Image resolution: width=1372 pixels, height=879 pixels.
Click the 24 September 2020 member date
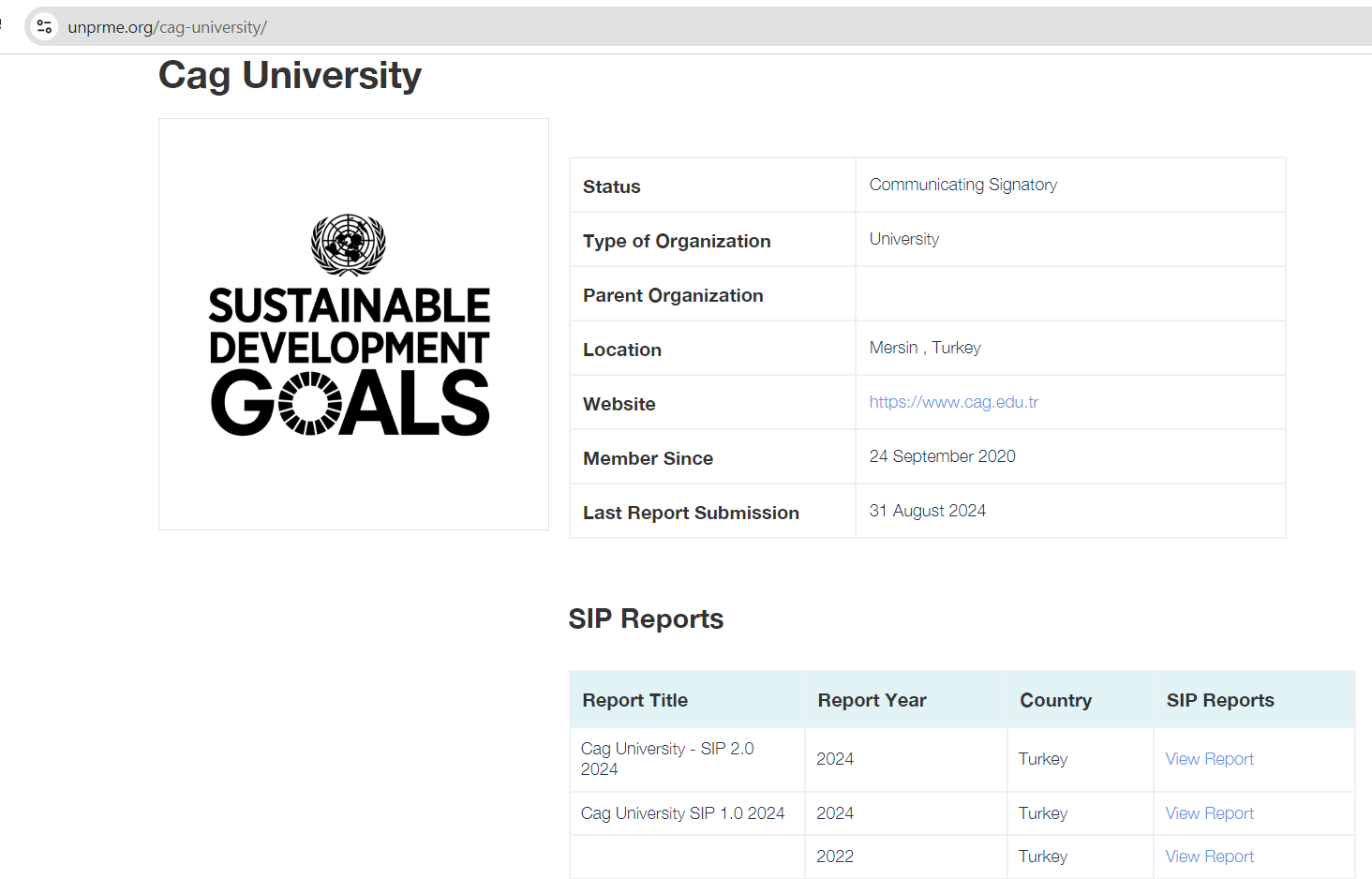tap(942, 456)
